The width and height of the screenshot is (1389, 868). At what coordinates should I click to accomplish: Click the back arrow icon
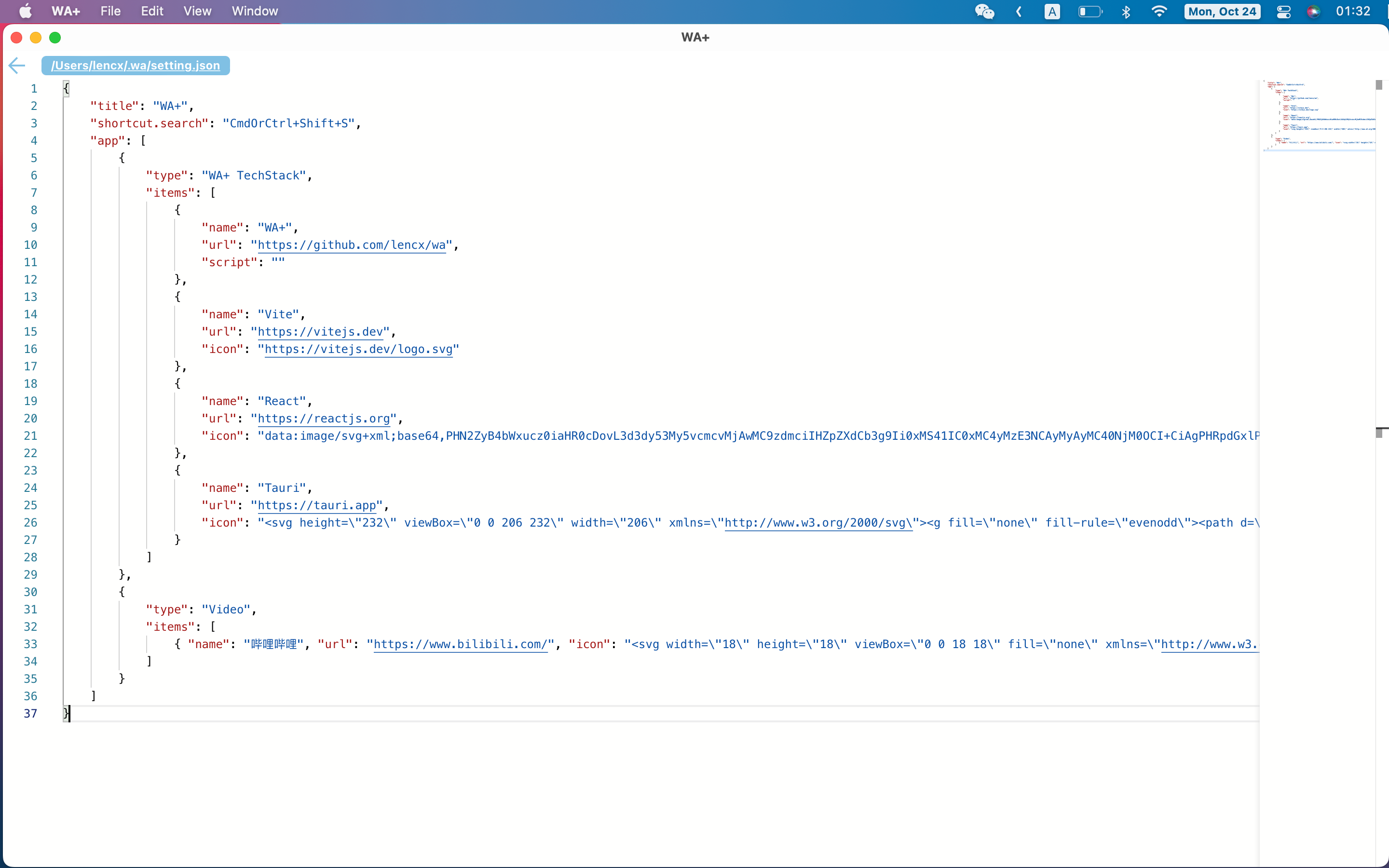[17, 66]
